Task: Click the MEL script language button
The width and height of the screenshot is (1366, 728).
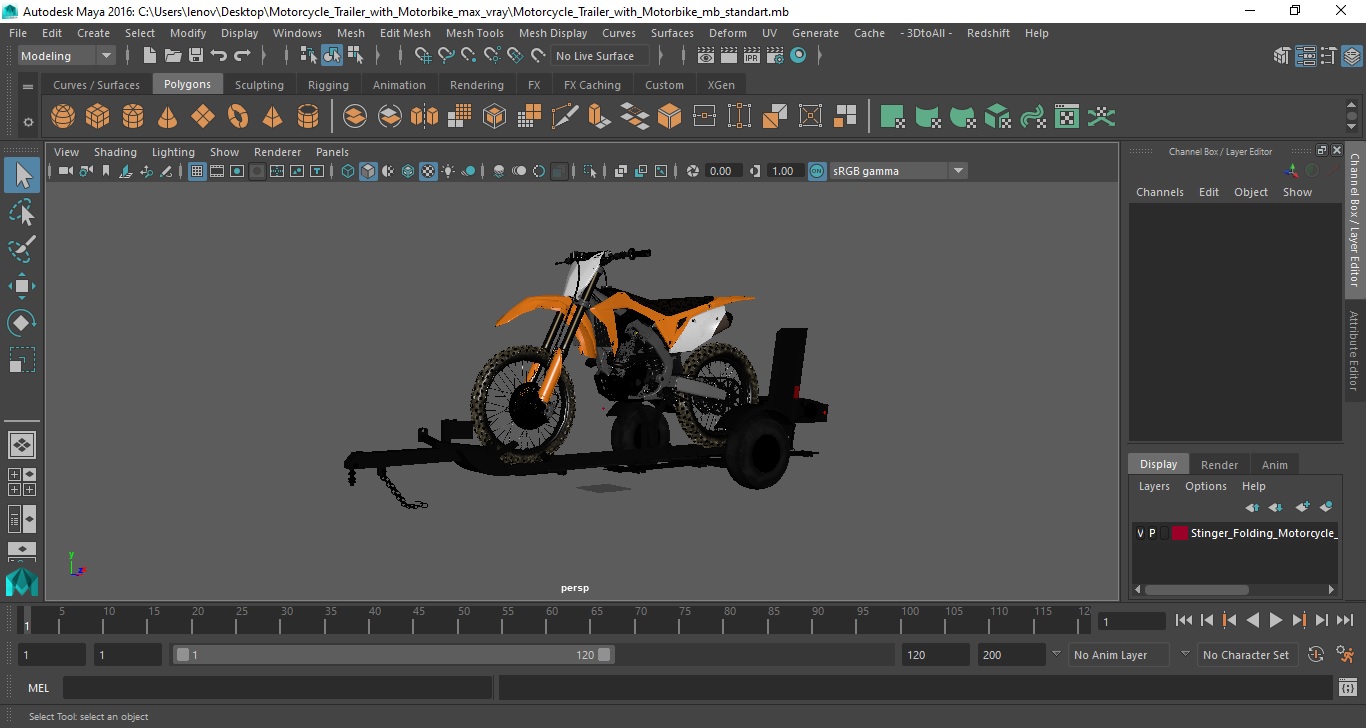Action: 38,688
